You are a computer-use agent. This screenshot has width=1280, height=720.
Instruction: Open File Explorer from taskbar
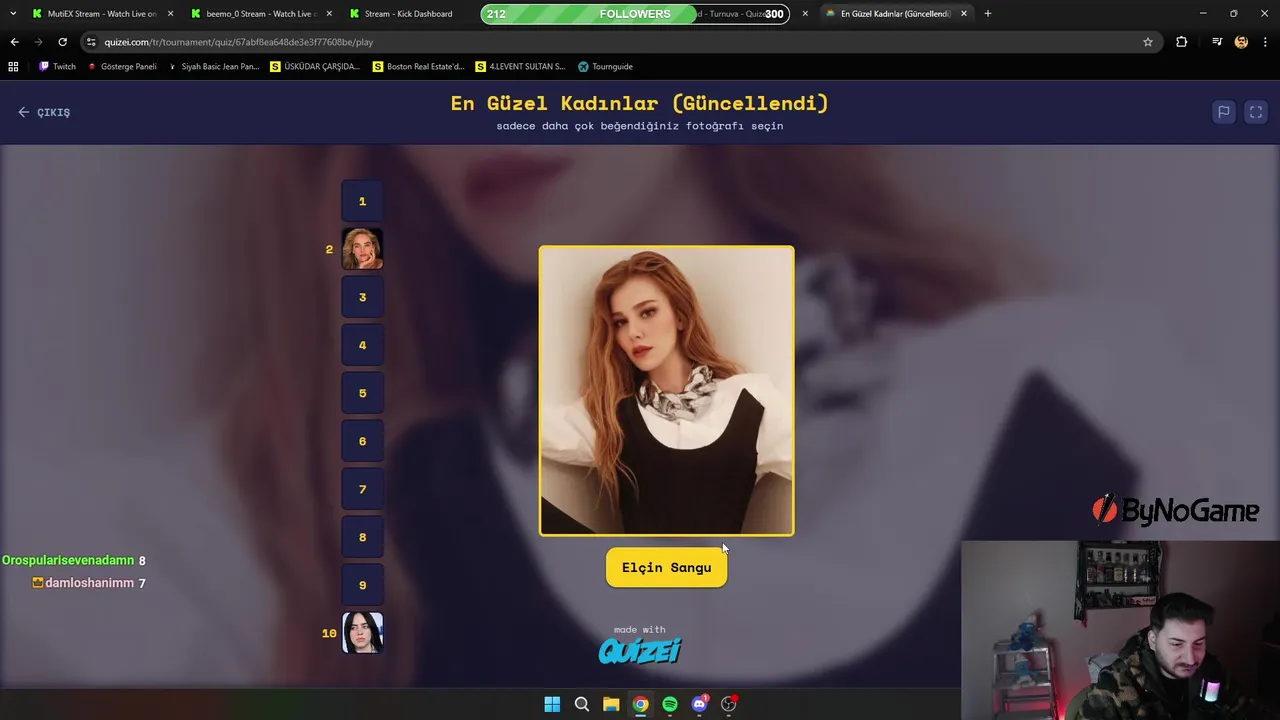tap(611, 704)
